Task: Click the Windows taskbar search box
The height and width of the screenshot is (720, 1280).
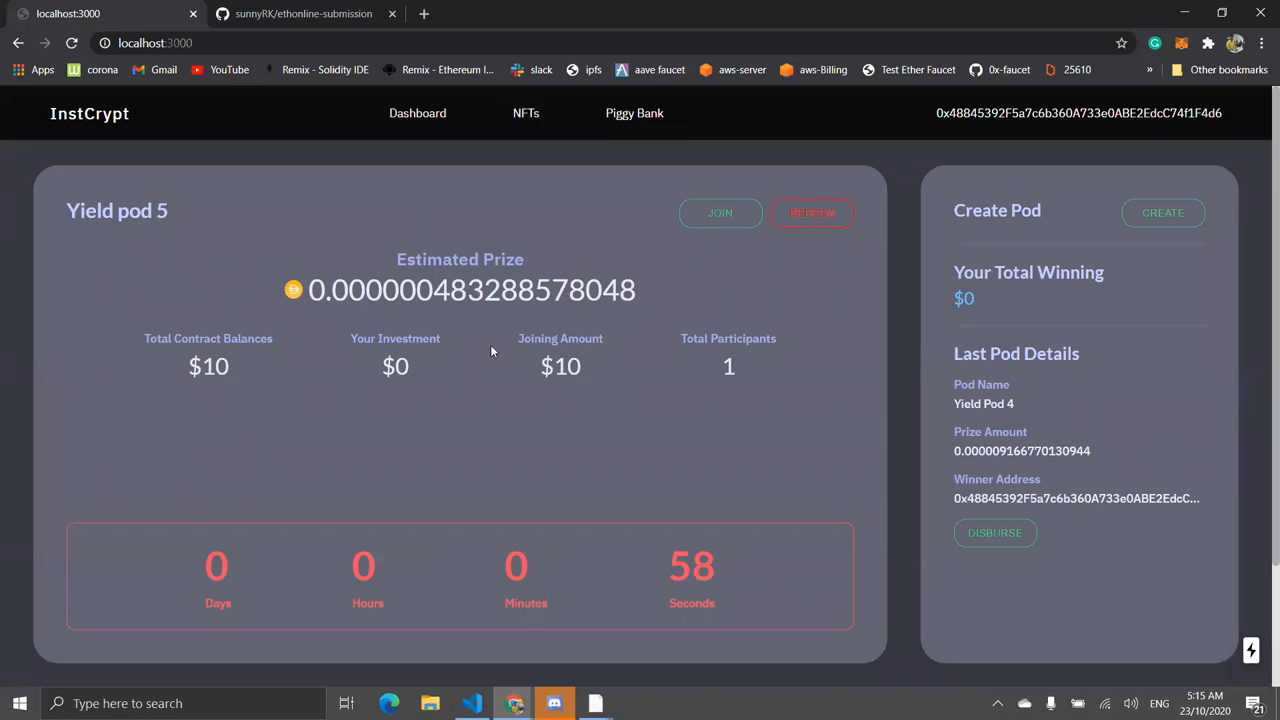Action: tap(183, 703)
